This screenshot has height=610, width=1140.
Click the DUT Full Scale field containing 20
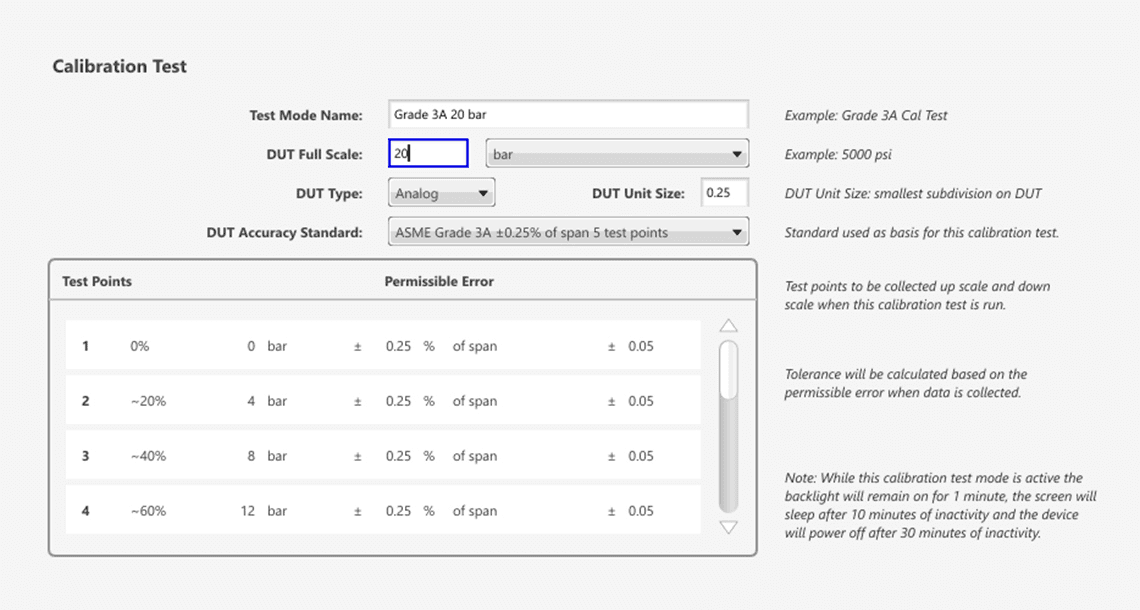[x=428, y=151]
